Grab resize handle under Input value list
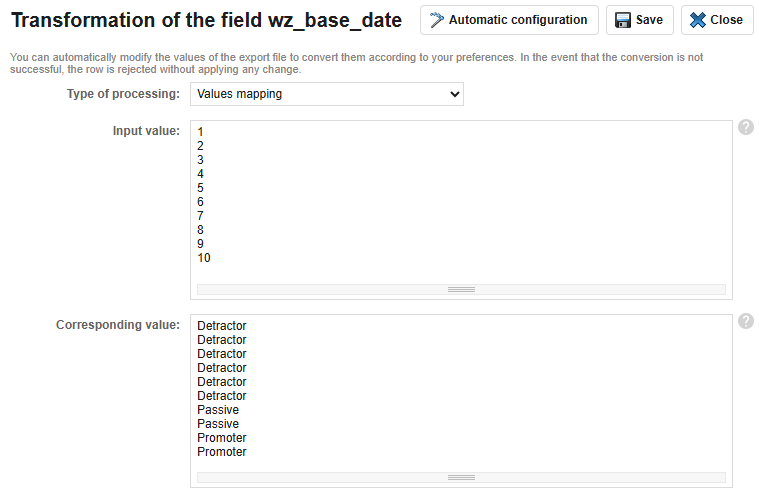The image size is (759, 495). pos(461,289)
